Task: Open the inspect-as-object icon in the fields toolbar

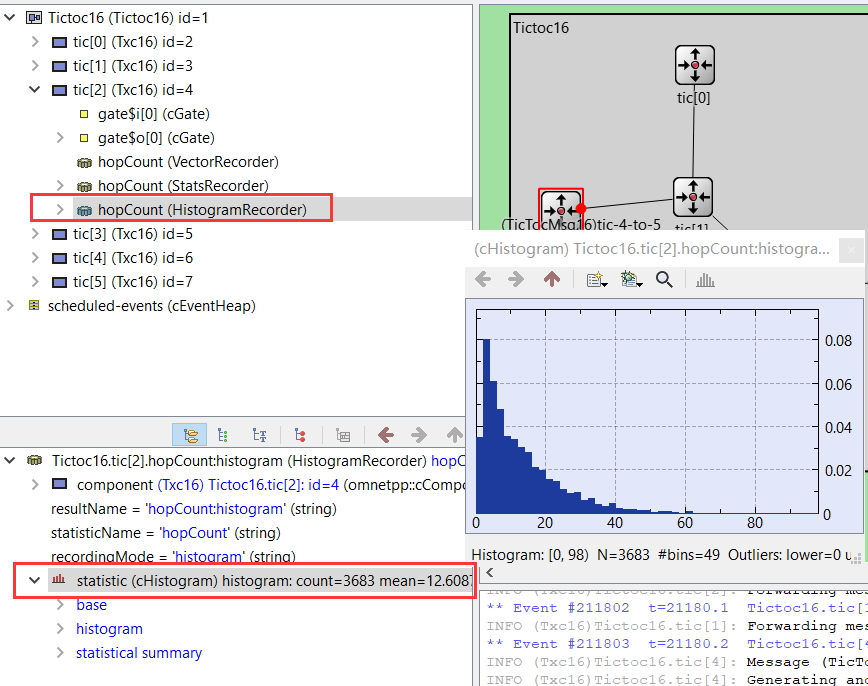Action: point(343,434)
